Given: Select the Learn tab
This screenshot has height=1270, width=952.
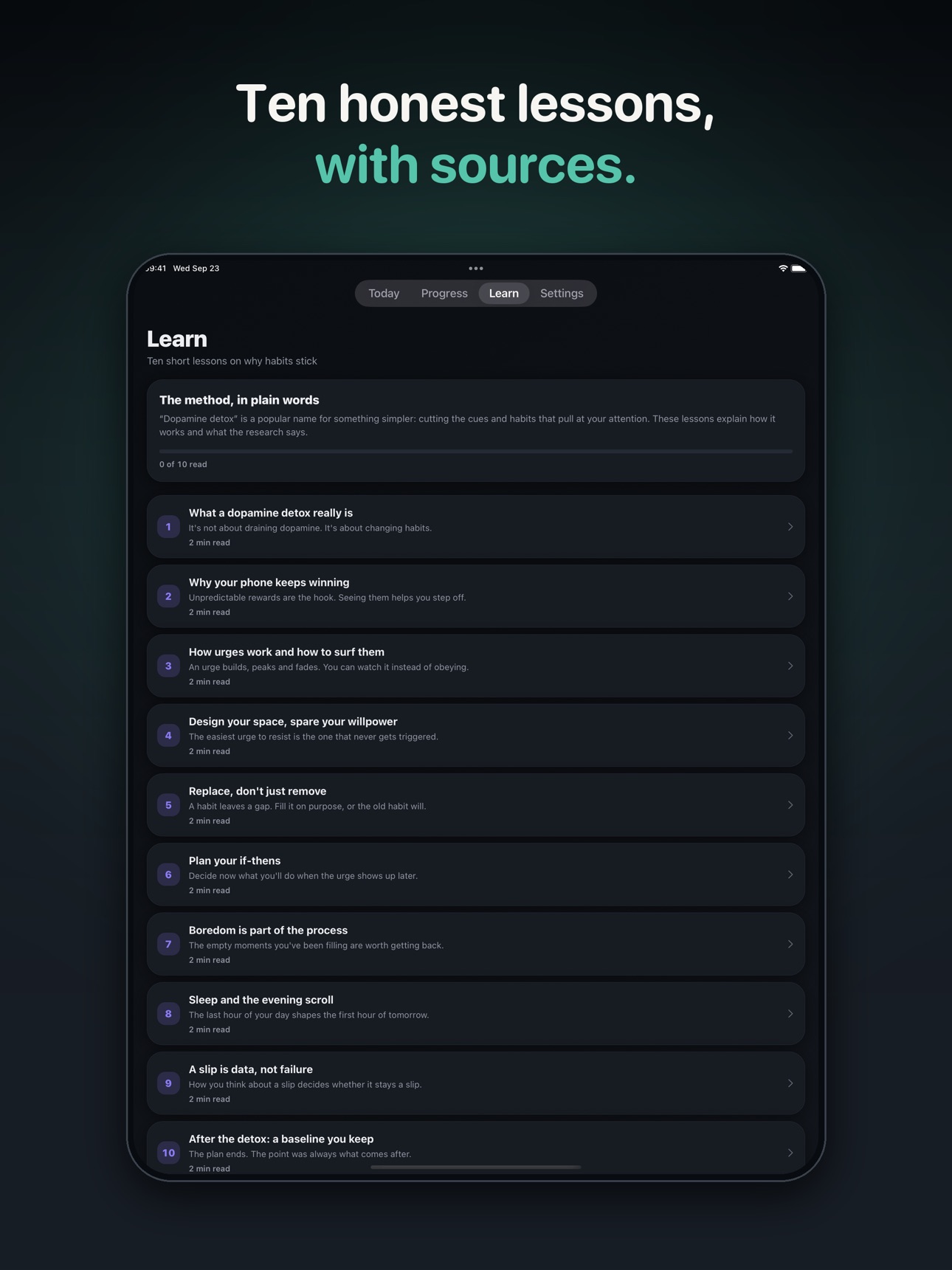Looking at the screenshot, I should point(504,293).
